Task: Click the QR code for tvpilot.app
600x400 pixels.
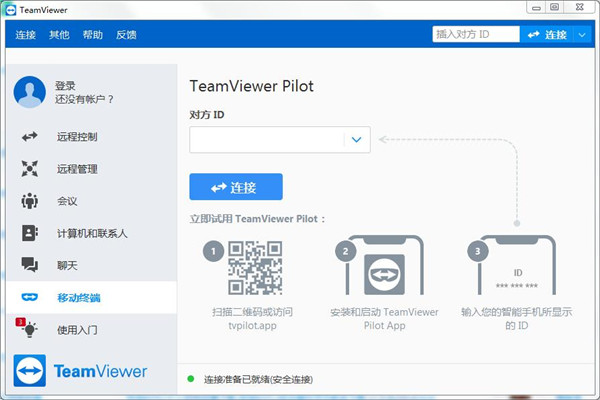Action: click(x=255, y=268)
